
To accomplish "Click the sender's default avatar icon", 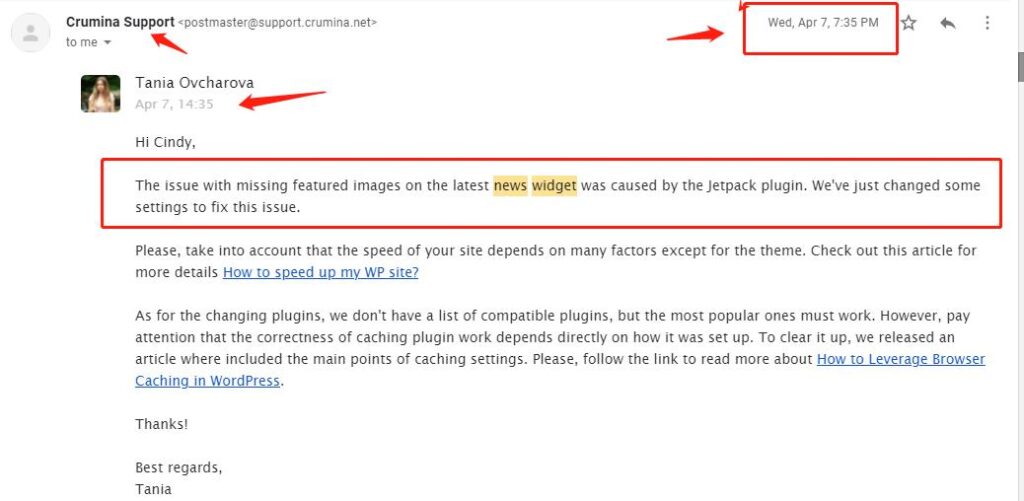I will click(x=31, y=33).
